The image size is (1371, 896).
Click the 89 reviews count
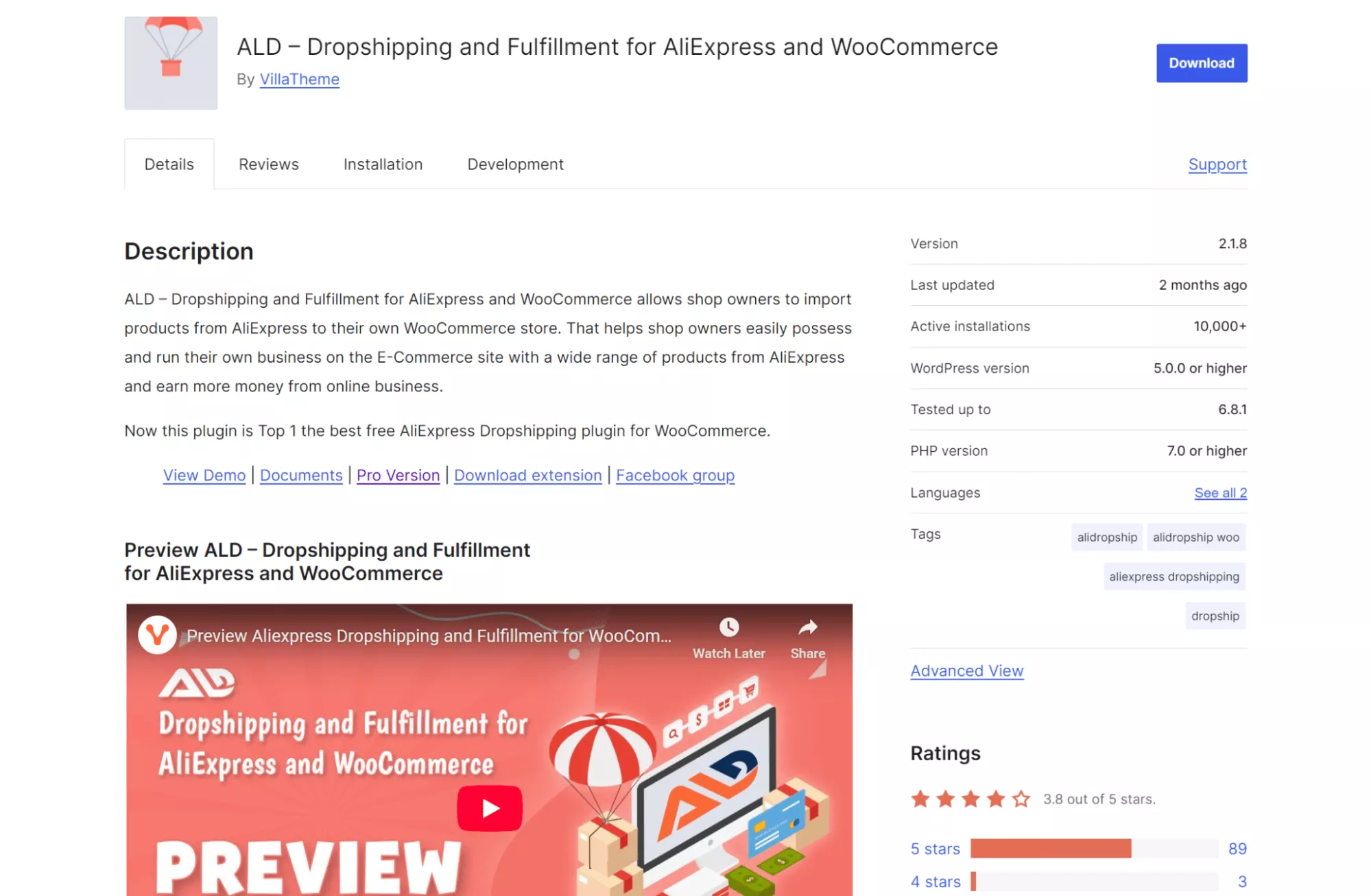[1237, 849]
